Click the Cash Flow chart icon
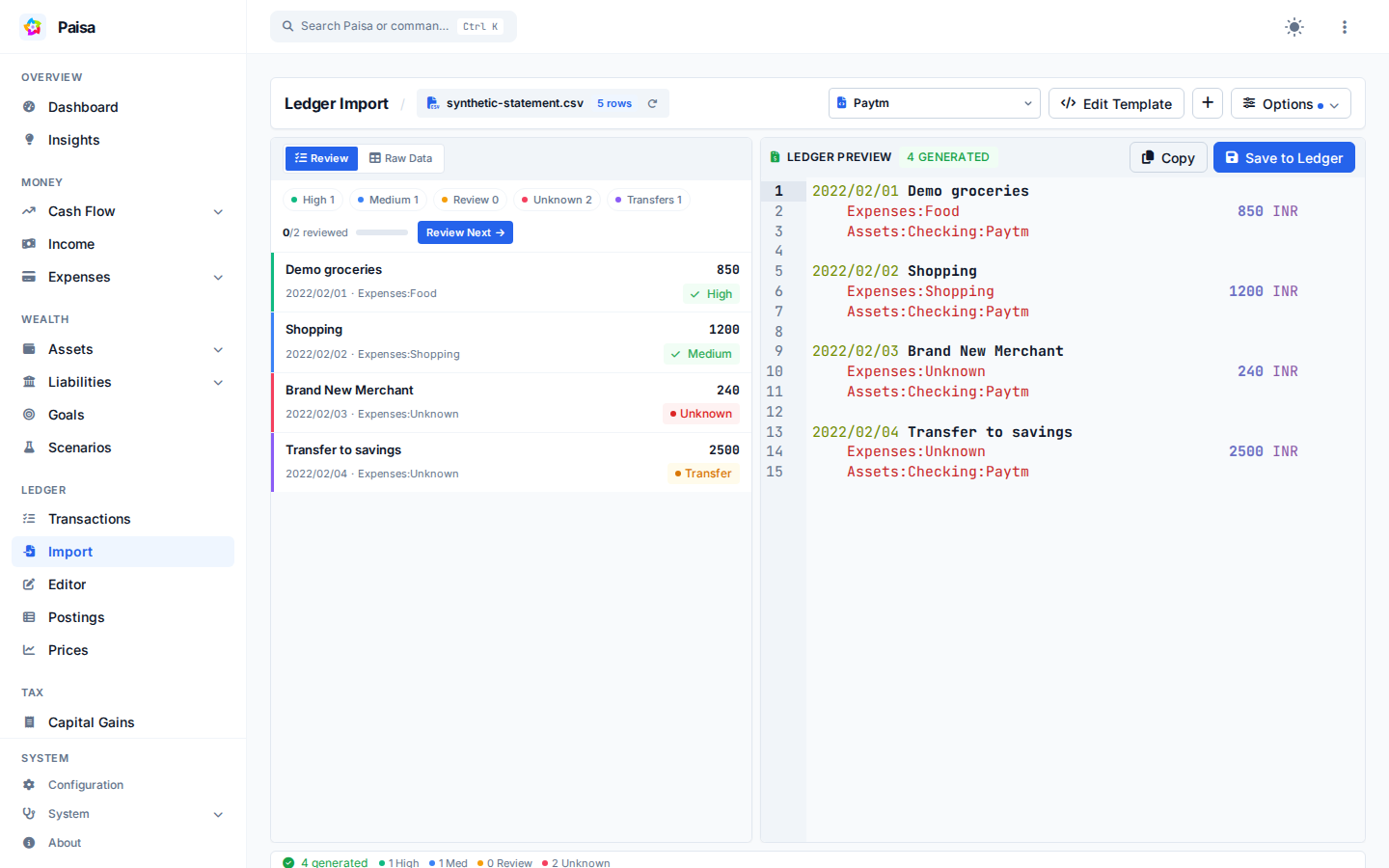 click(29, 211)
